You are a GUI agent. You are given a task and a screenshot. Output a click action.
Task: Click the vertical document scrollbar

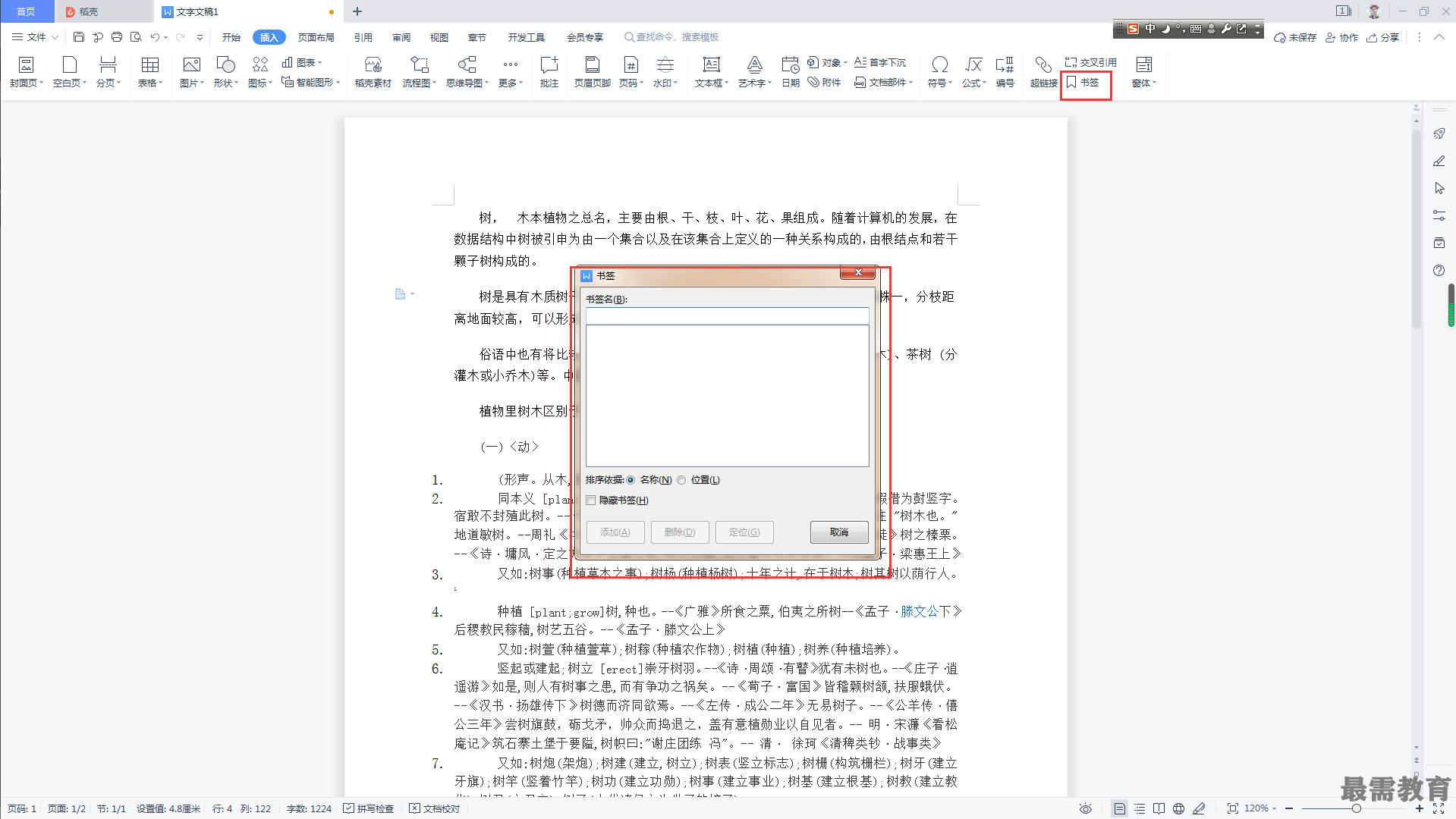tap(1416, 227)
